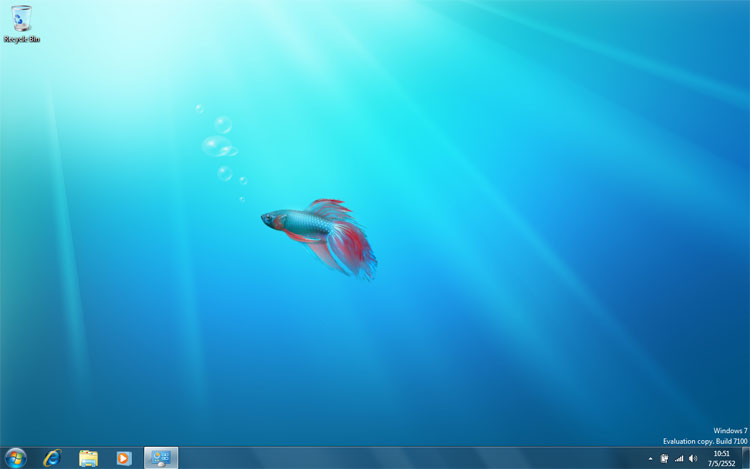Open the network signal tray icon

tap(679, 458)
